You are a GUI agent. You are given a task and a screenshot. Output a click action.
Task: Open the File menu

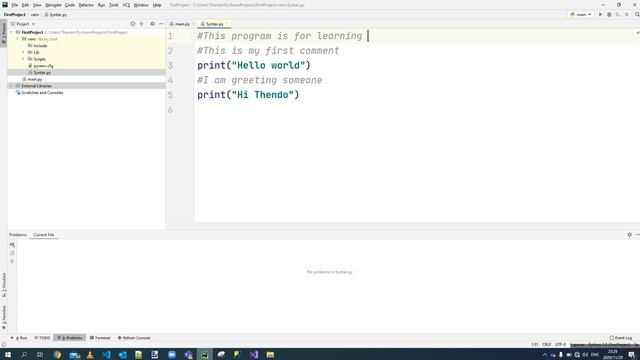click(15, 5)
